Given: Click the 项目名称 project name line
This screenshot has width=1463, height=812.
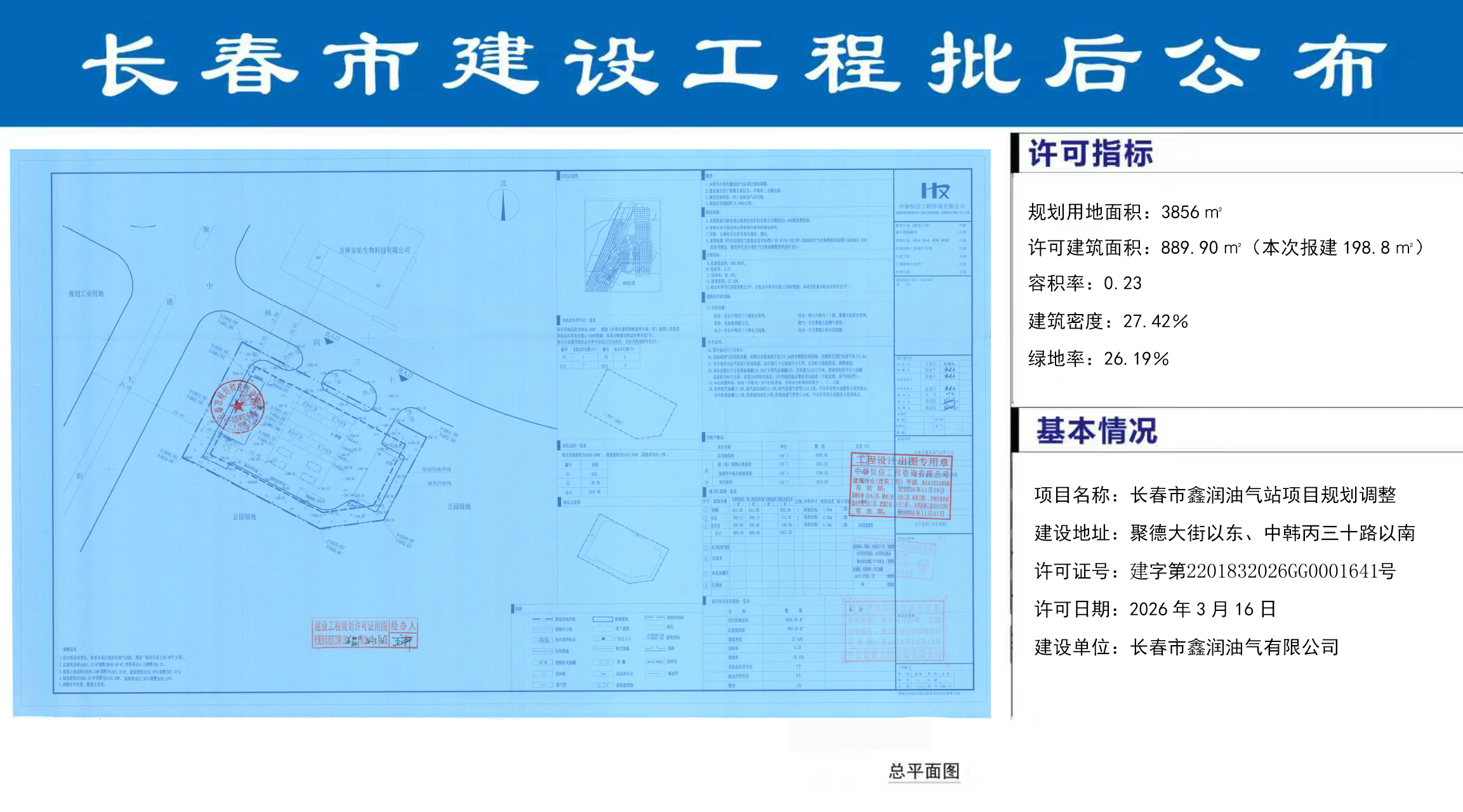Looking at the screenshot, I should [x=1214, y=495].
